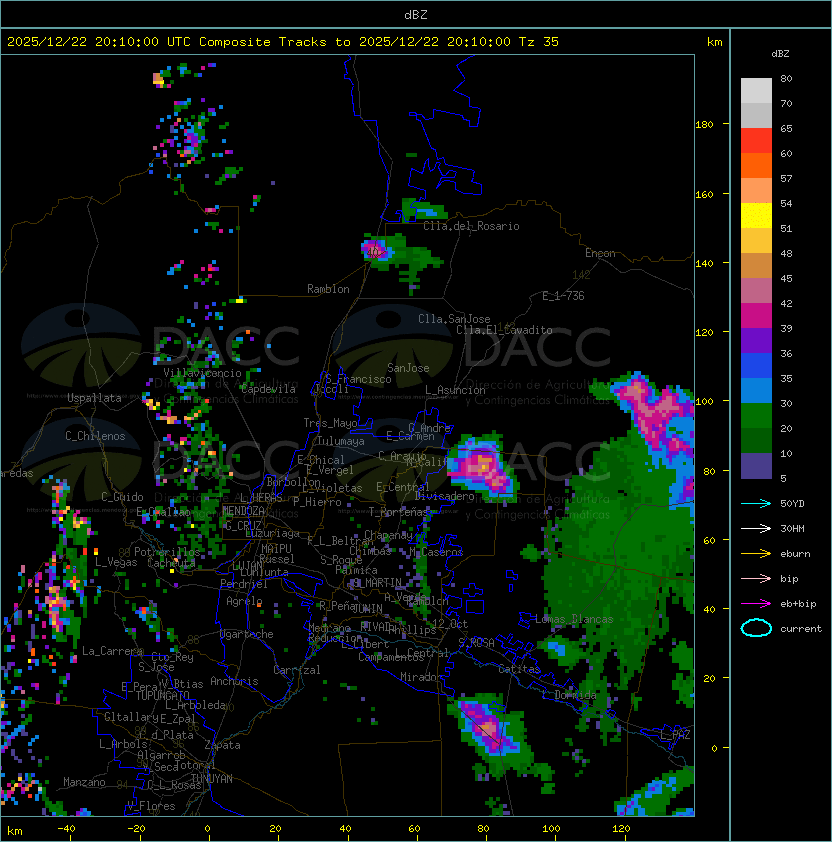Click the 'C_Guido' map label
Viewport: 832px width, 842px height.
tap(122, 497)
